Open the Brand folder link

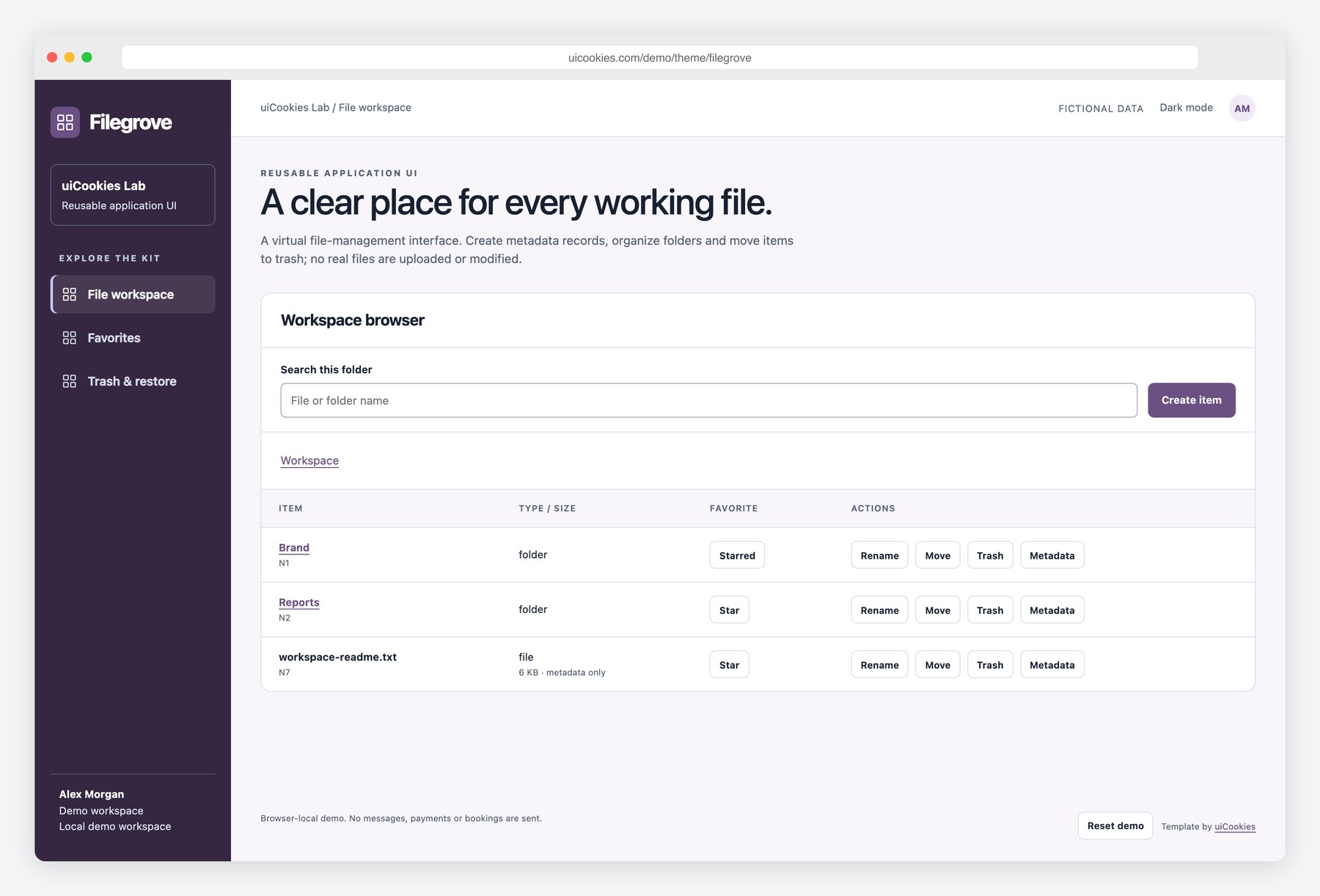pyautogui.click(x=294, y=548)
